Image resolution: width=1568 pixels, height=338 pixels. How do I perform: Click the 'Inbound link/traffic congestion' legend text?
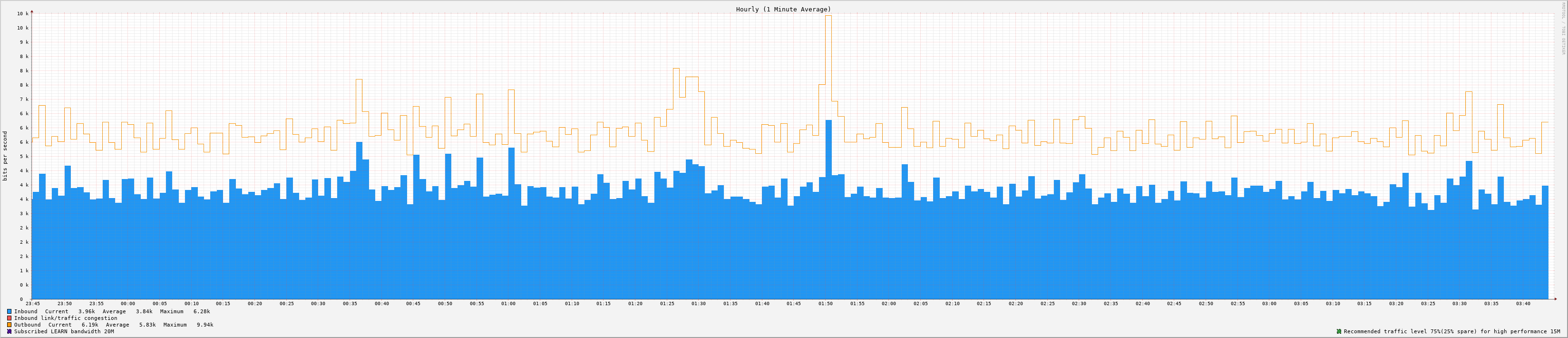(x=66, y=318)
